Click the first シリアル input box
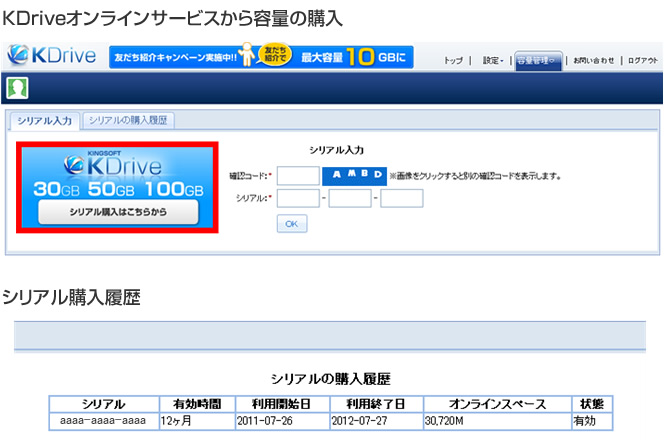This screenshot has height=440, width=669. [x=298, y=198]
